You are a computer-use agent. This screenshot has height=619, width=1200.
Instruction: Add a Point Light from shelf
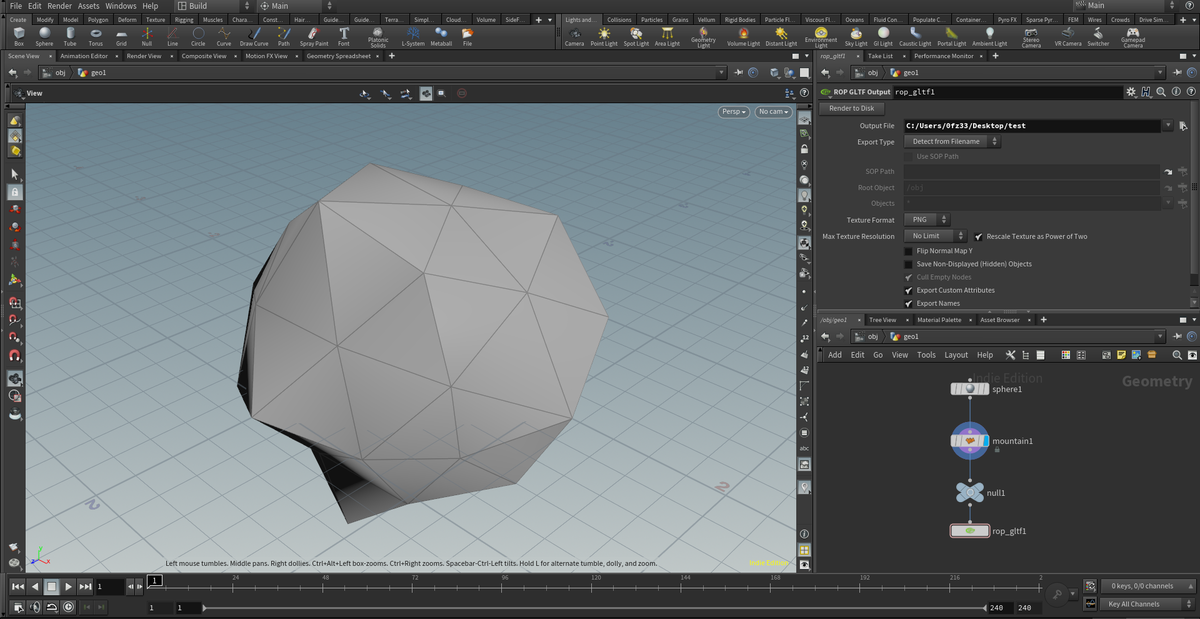tap(604, 37)
